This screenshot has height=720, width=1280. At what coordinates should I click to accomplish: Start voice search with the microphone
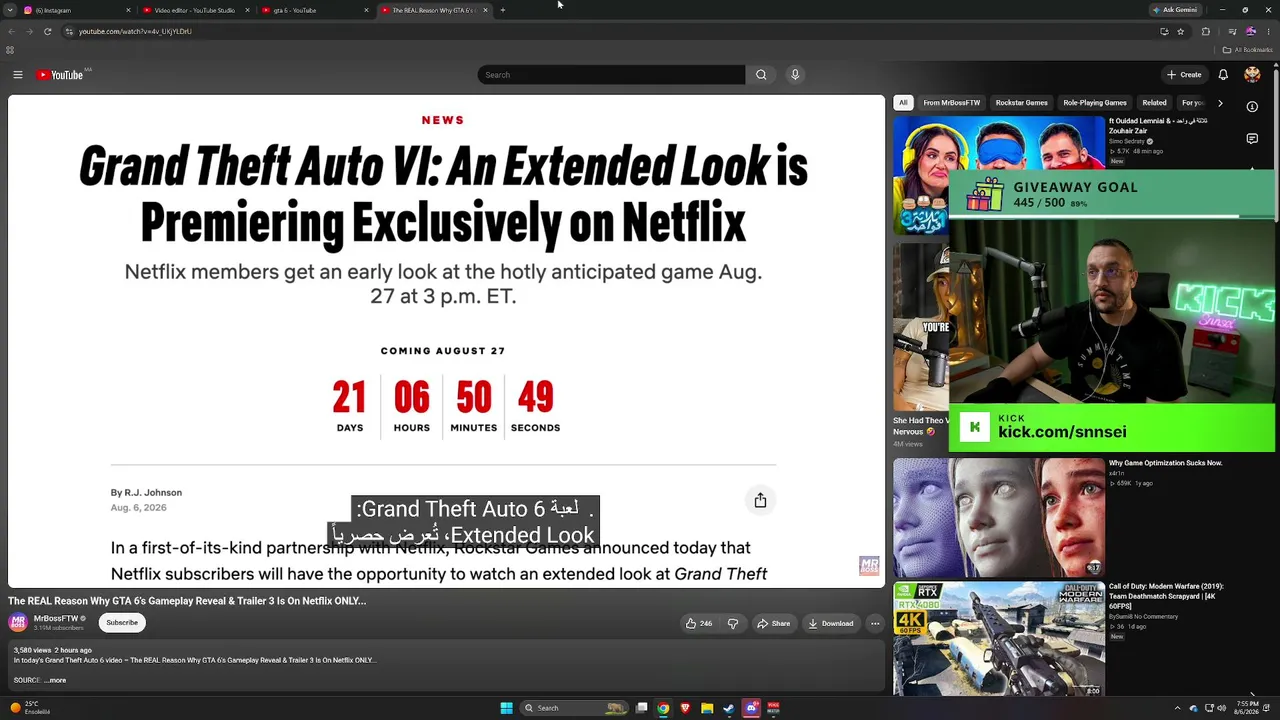[795, 75]
